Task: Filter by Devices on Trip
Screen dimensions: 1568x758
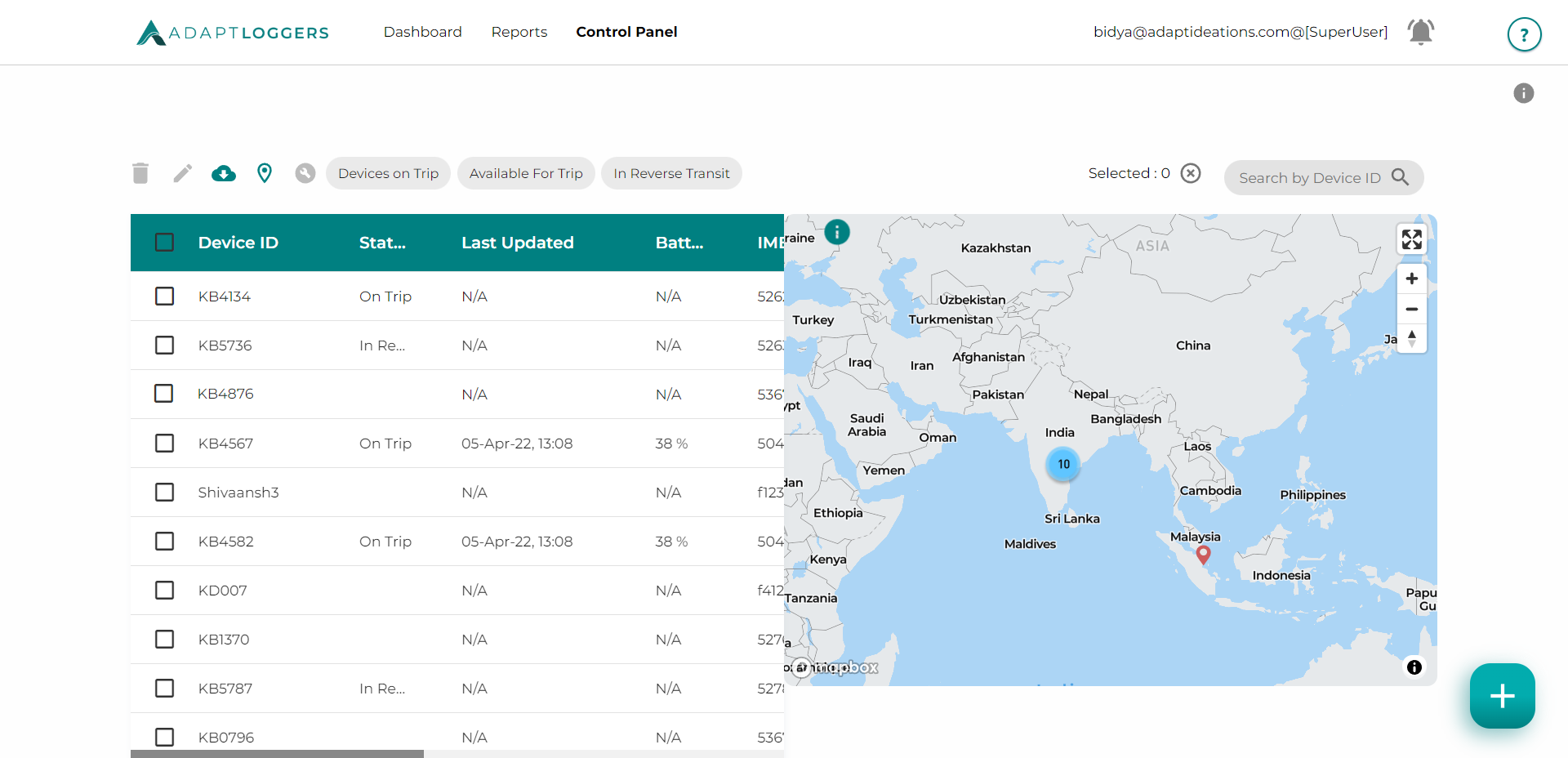Action: [388, 173]
